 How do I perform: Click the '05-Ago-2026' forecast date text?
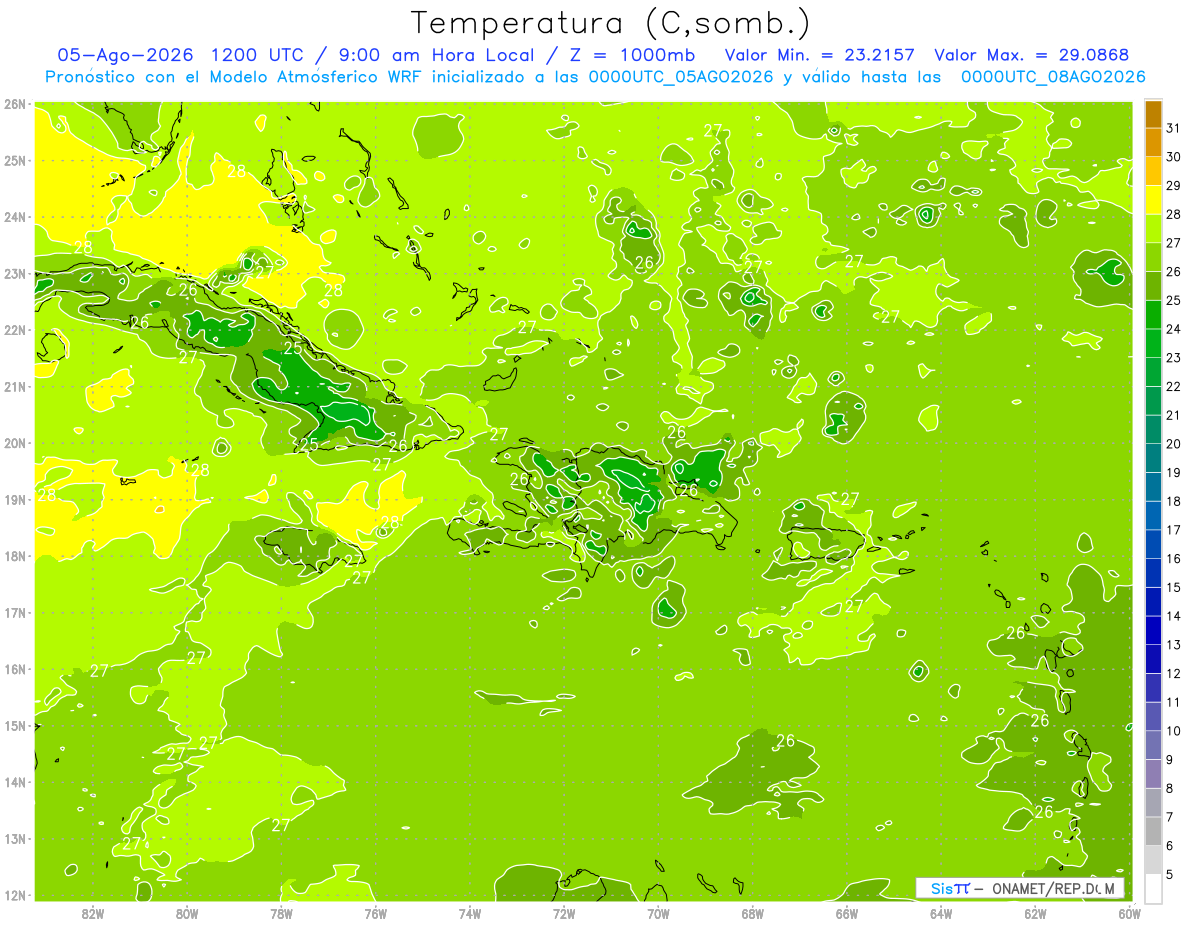coord(125,55)
